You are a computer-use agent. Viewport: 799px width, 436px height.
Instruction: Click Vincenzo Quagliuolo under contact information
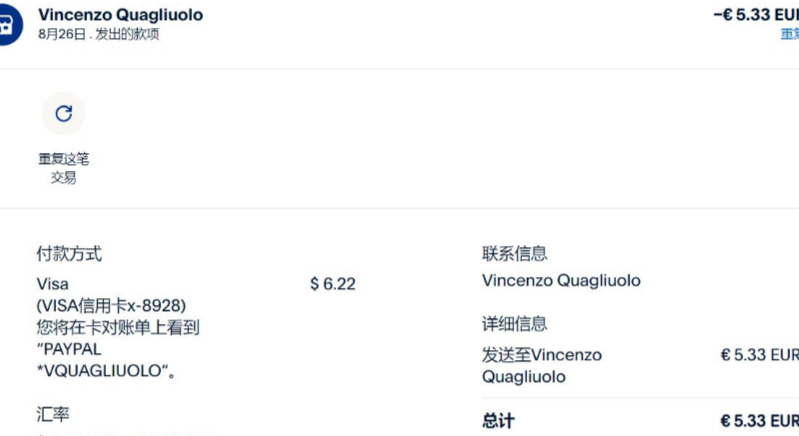[x=561, y=281]
